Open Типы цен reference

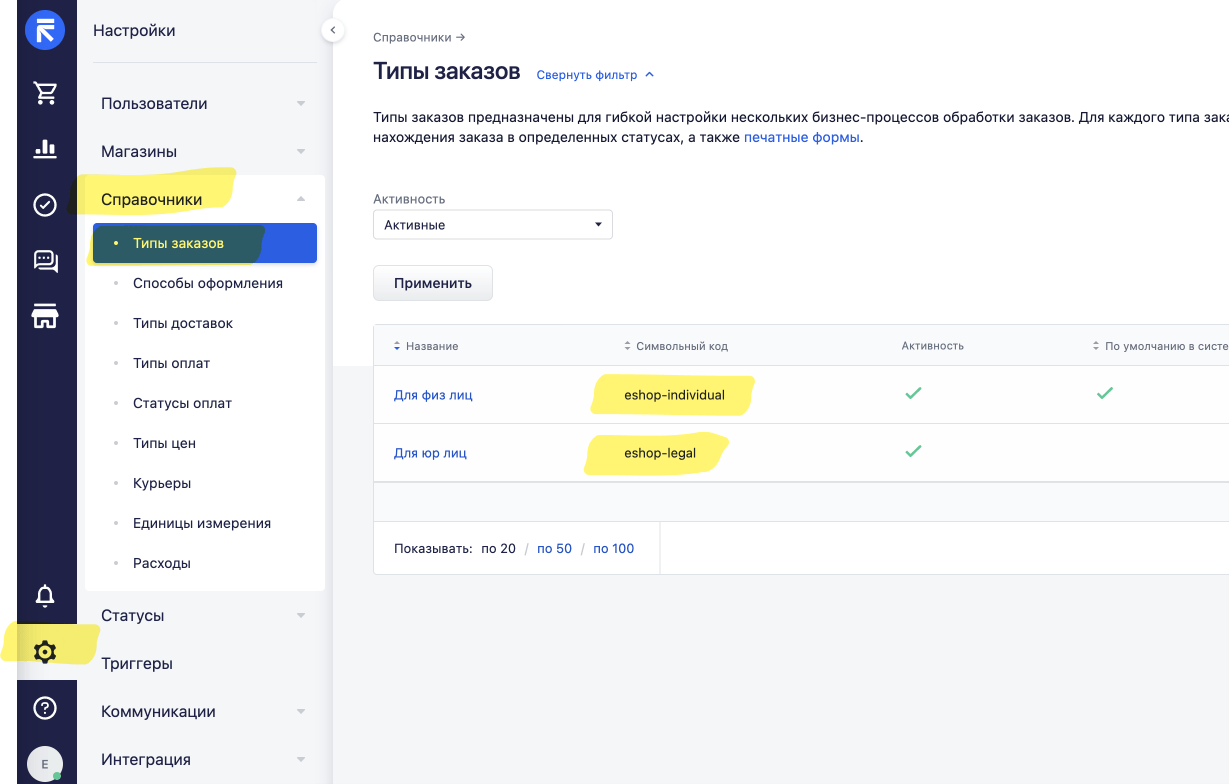tap(164, 443)
